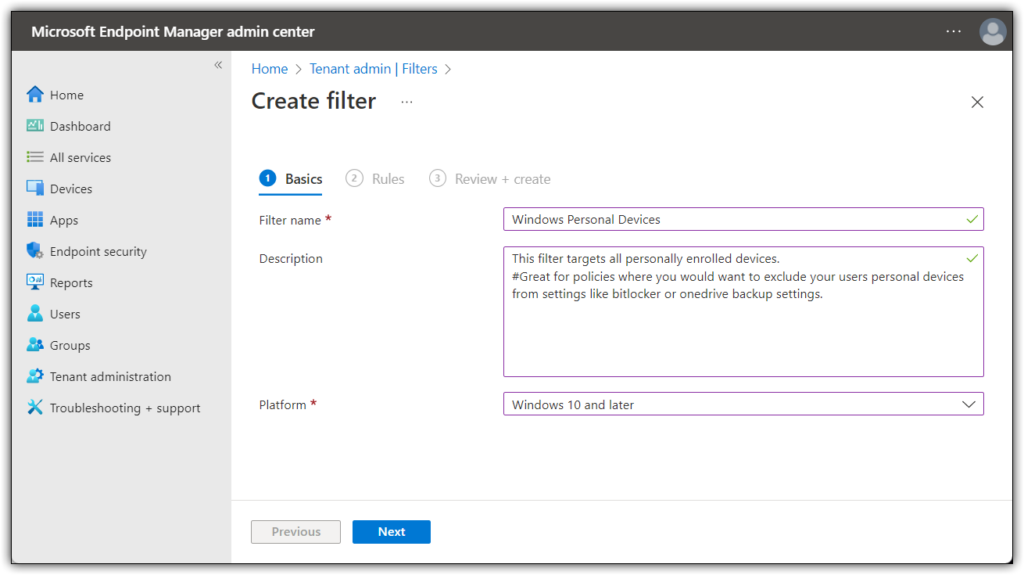This screenshot has width=1024, height=575.
Task: Open the top bar ellipsis menu
Action: tap(953, 31)
